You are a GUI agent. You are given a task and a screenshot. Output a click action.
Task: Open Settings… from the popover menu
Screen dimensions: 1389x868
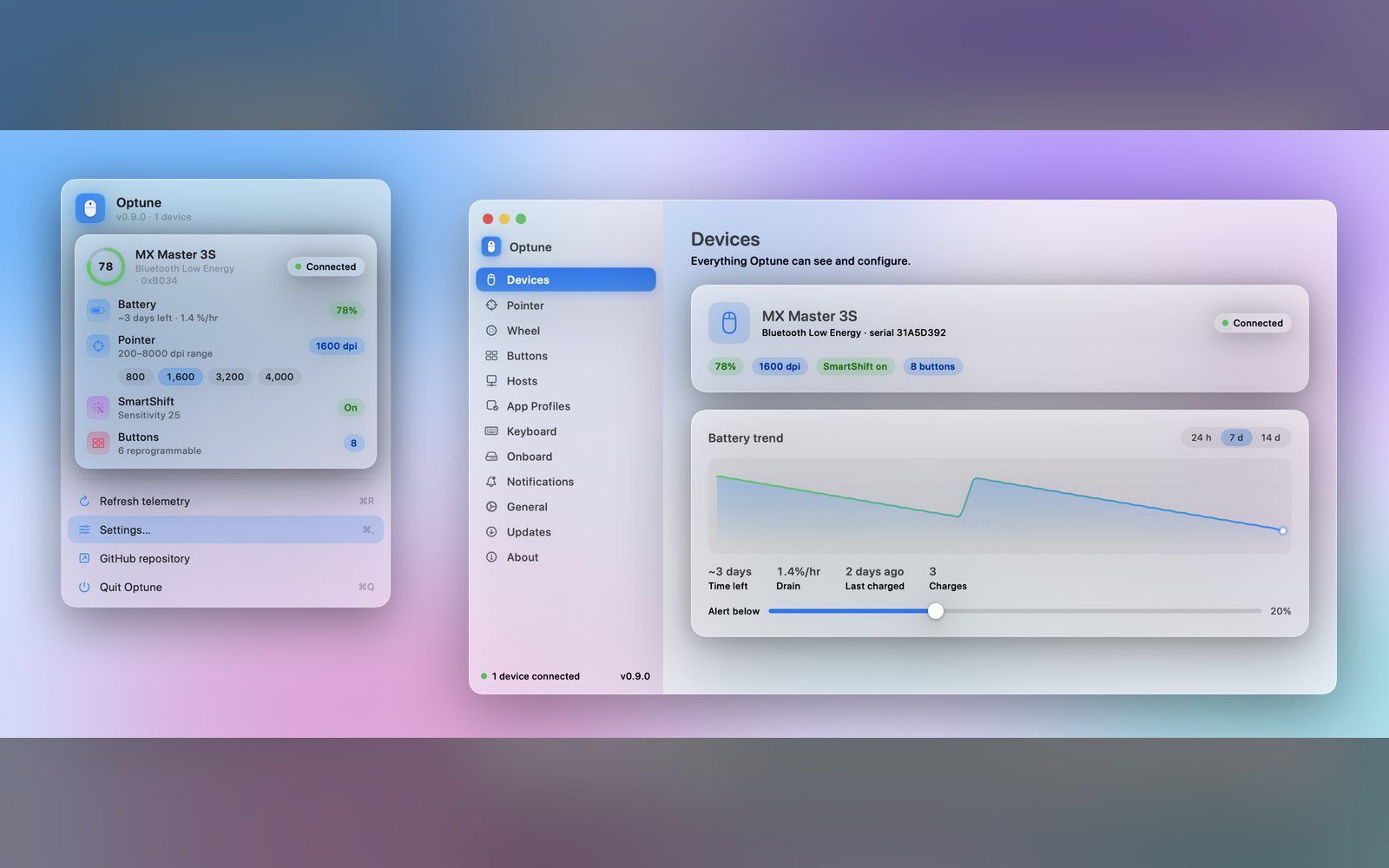click(x=226, y=529)
